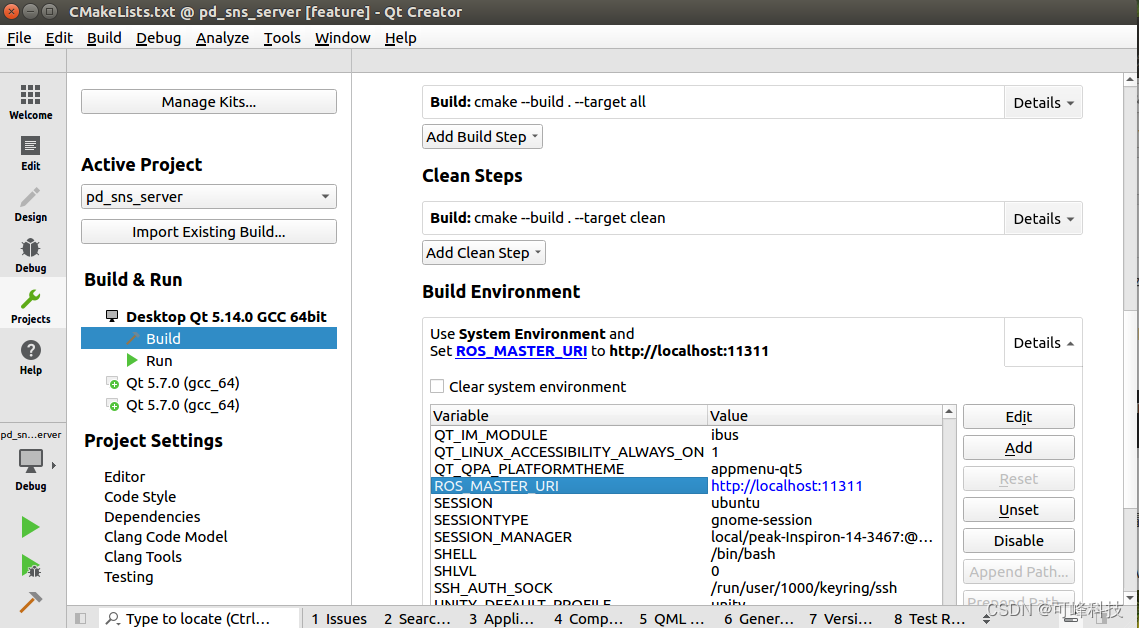
Task: Open Dependencies project settings
Action: (152, 517)
